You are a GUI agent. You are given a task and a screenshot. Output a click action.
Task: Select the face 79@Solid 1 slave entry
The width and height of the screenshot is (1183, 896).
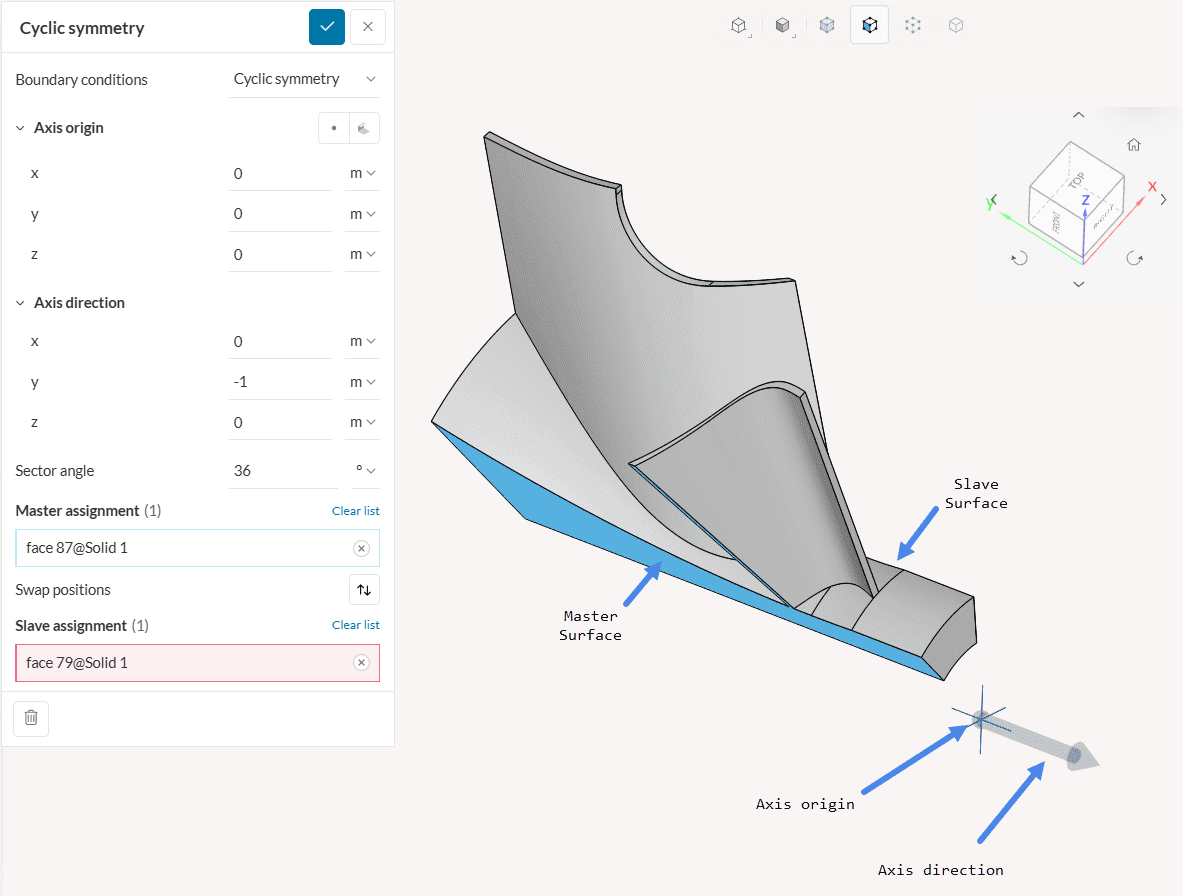(x=180, y=663)
